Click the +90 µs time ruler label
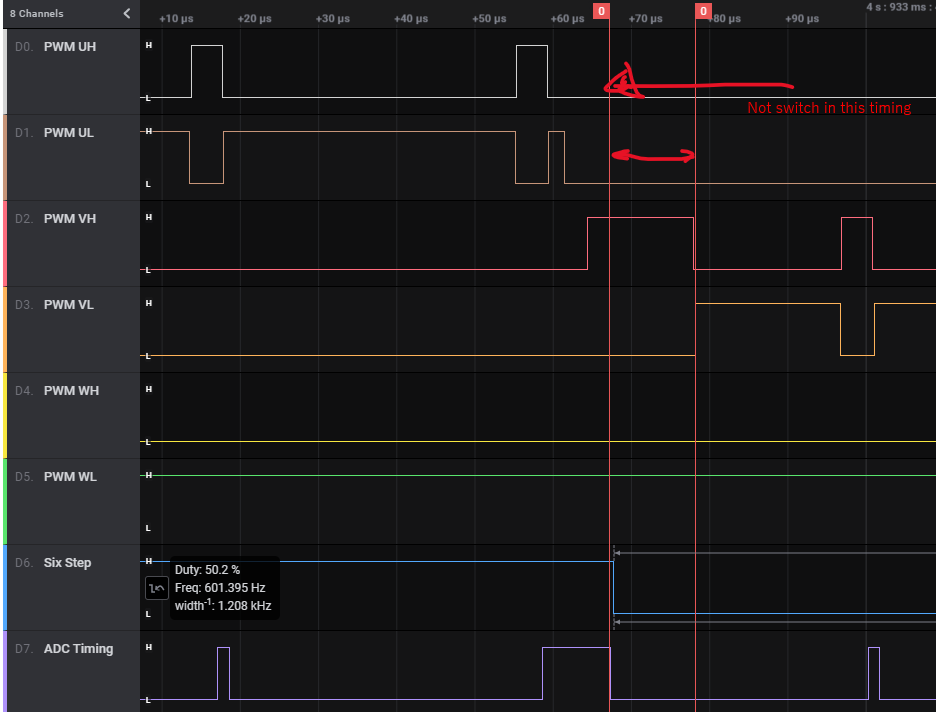The height and width of the screenshot is (712, 936). tap(802, 19)
